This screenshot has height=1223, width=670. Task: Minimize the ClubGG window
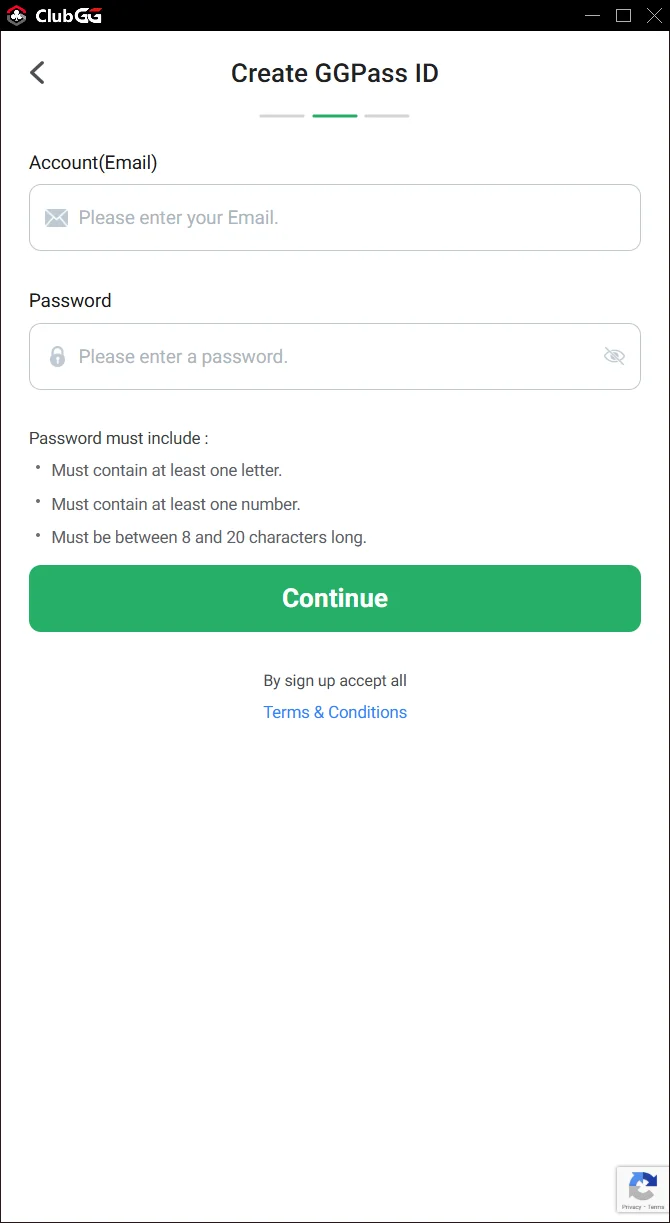(593, 15)
